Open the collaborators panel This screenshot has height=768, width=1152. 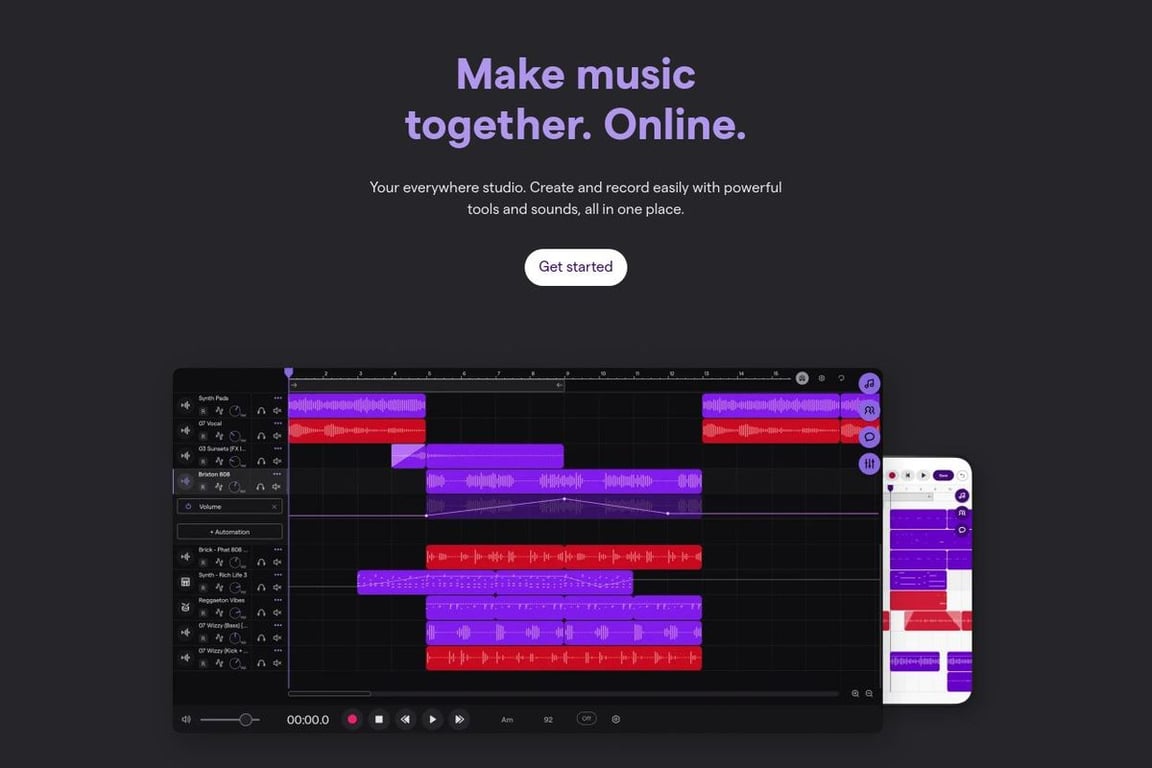[x=869, y=410]
